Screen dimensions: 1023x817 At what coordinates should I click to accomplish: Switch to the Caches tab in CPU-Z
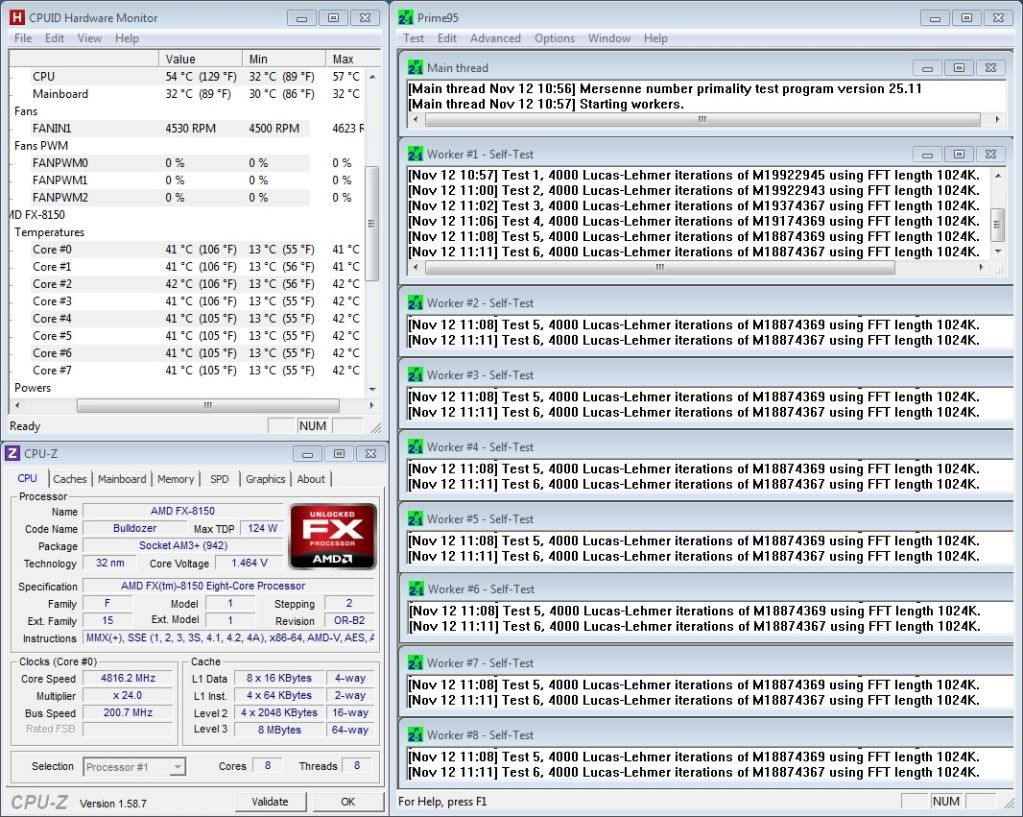coord(70,479)
